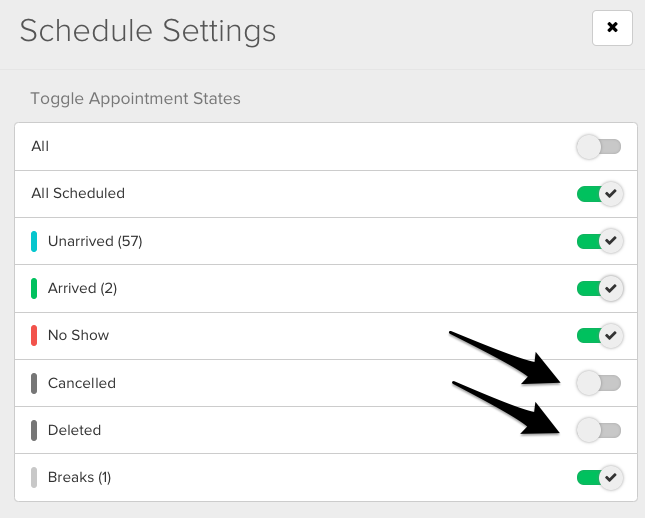
Task: Show Deleted appointments with toggle
Action: pos(599,430)
